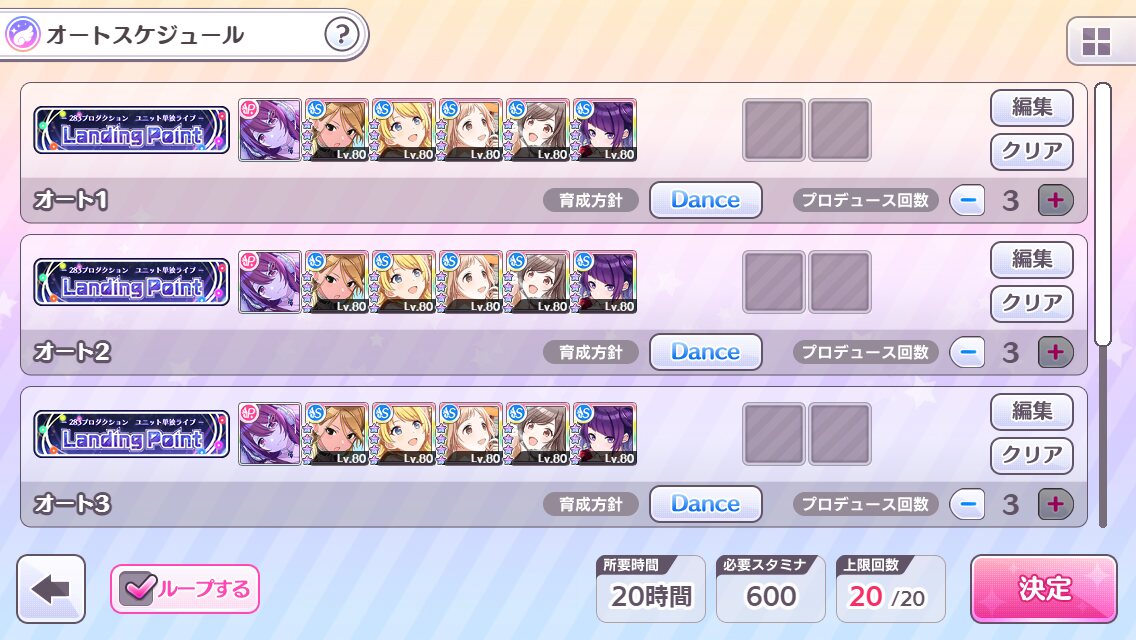Select the blonde support idol card in オート3

click(x=404, y=435)
